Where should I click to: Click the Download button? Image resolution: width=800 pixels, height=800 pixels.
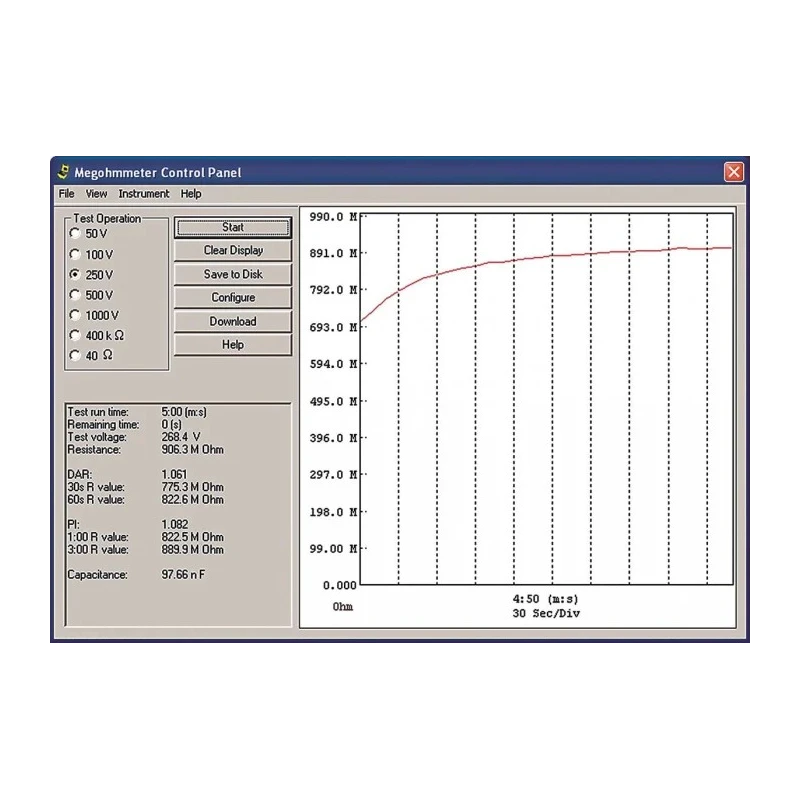(233, 321)
